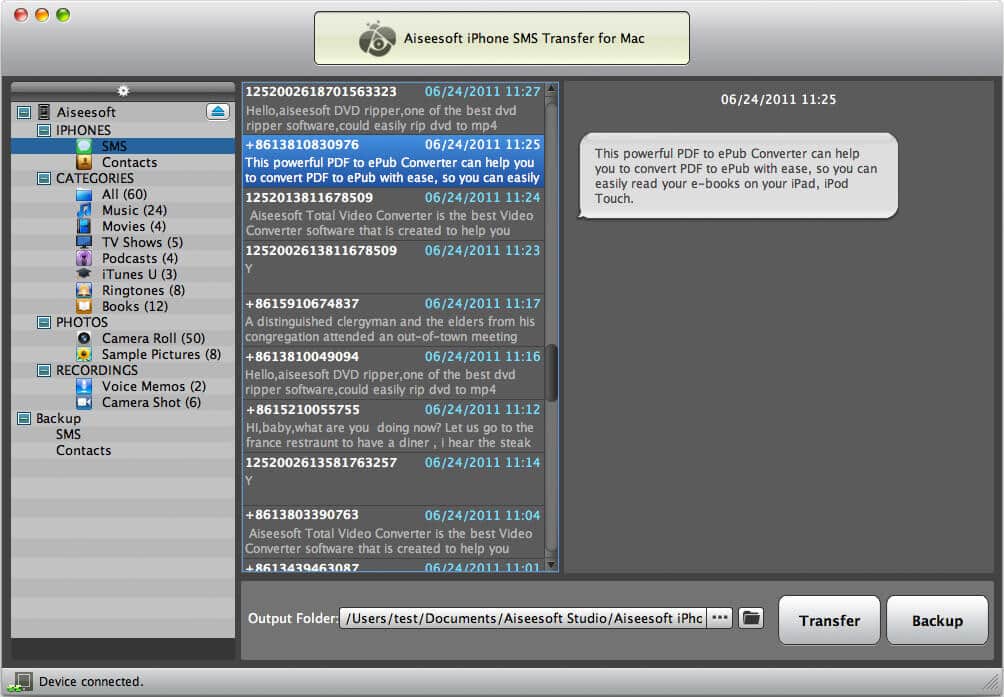Click the message list scrollbar thumb
The height and width of the screenshot is (697, 1004).
click(x=551, y=373)
